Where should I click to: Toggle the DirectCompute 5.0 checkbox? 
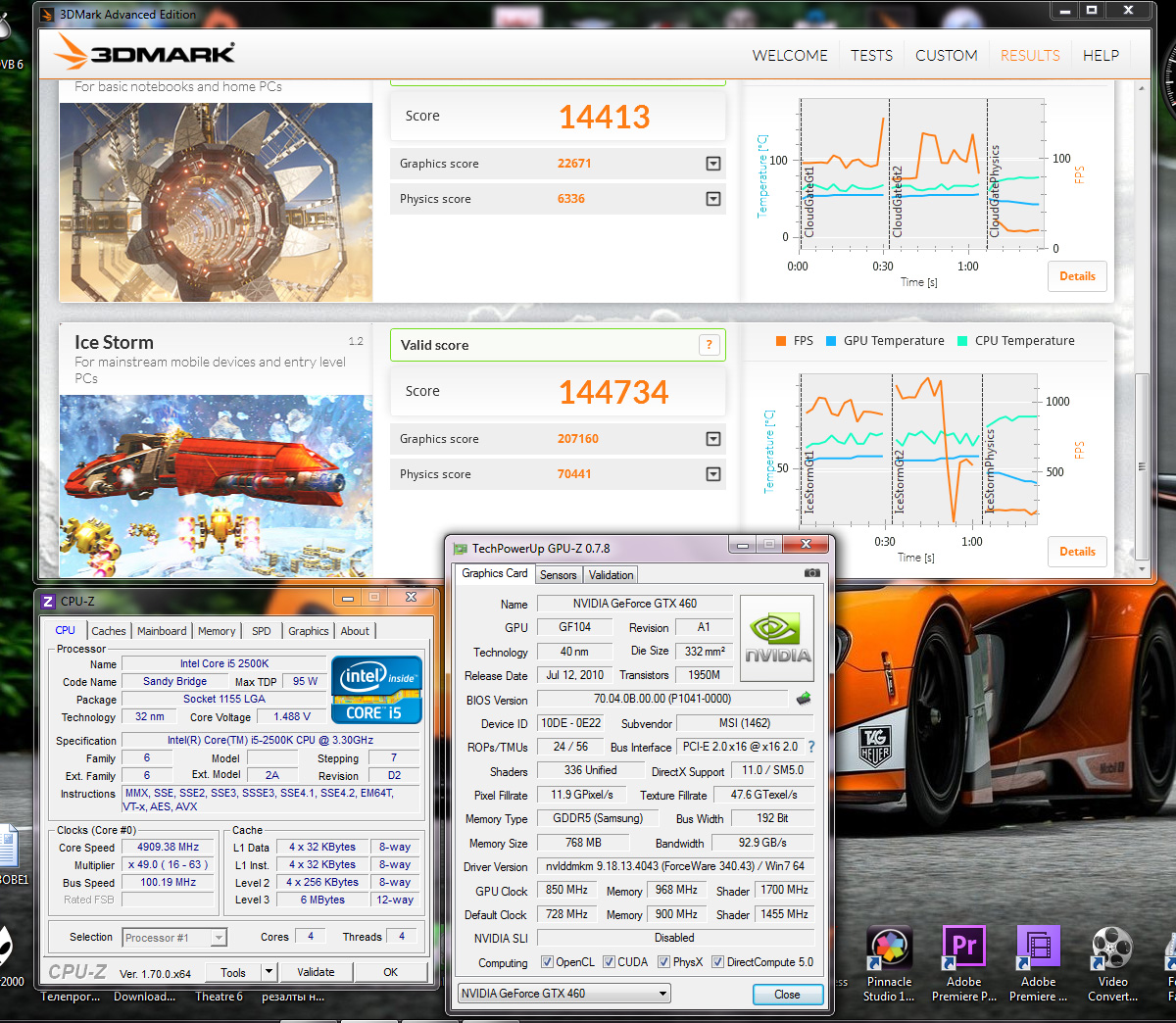pos(717,962)
